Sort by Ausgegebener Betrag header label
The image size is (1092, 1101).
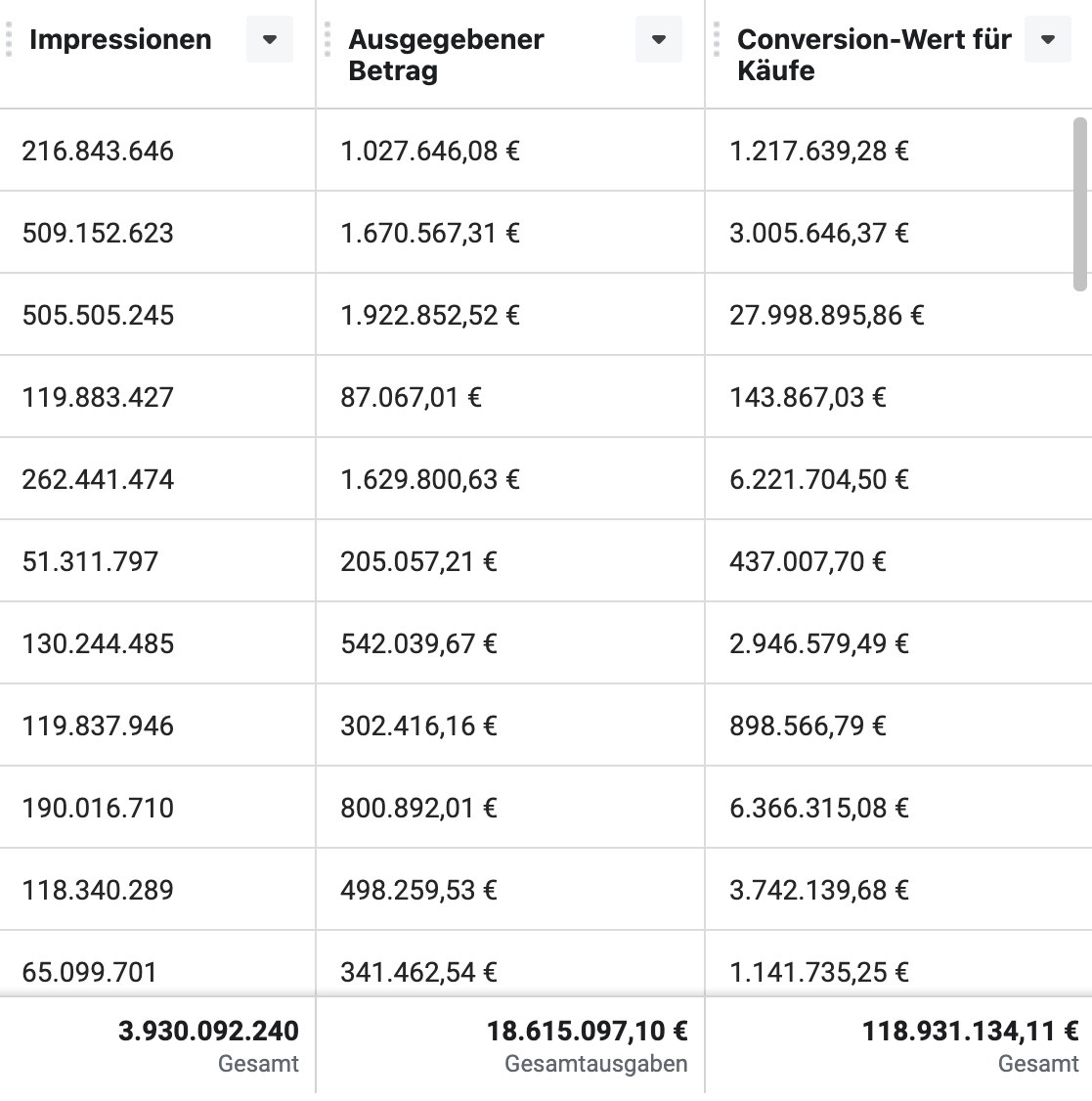click(446, 55)
